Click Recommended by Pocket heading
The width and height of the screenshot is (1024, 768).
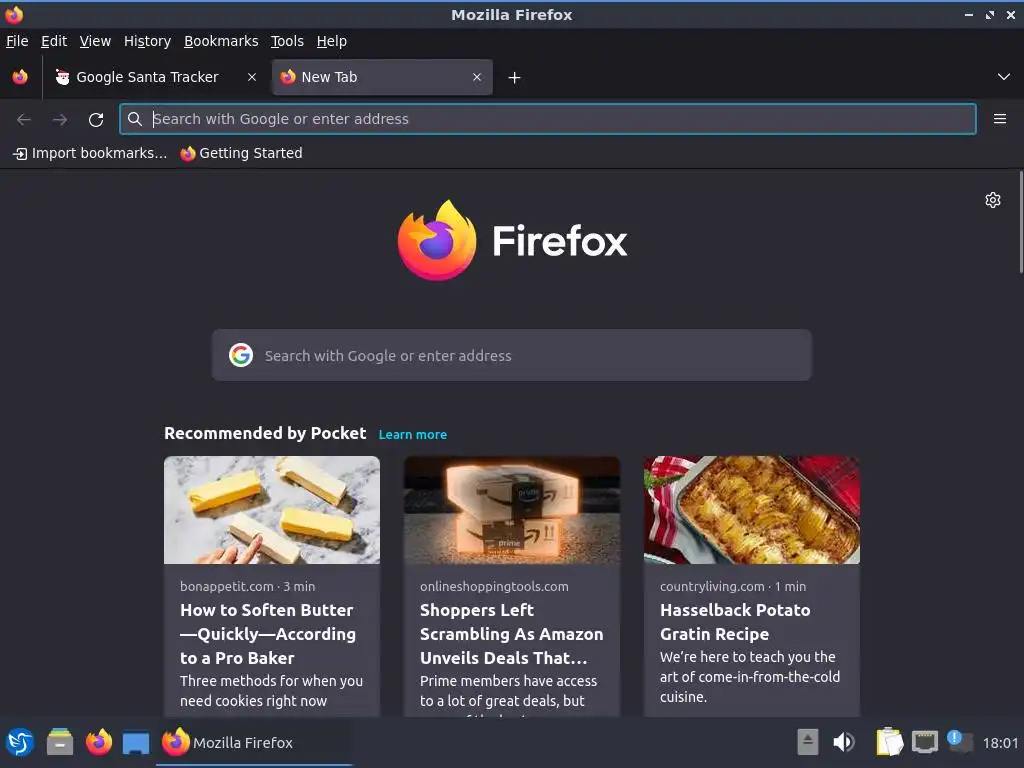(265, 434)
